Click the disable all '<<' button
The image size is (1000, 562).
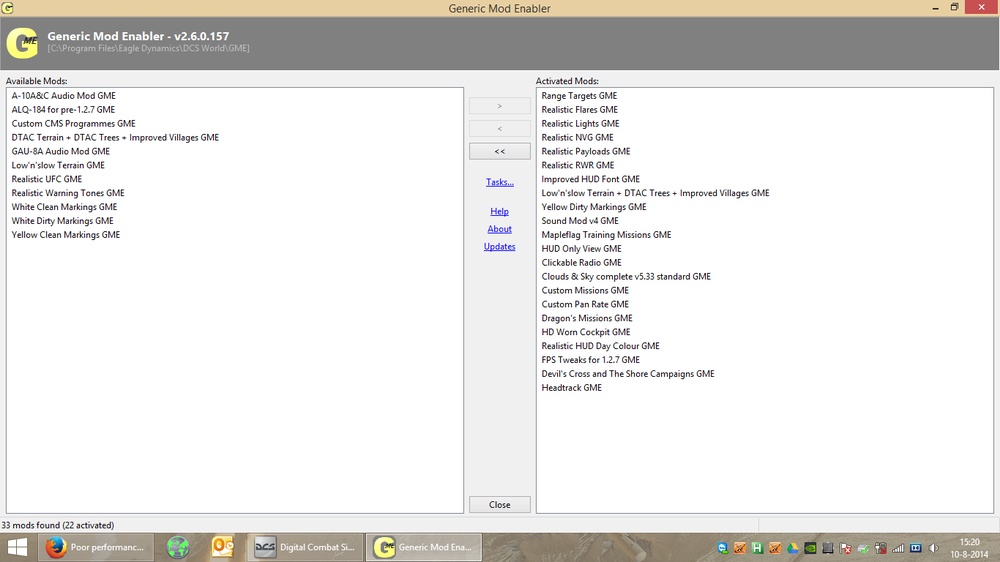click(x=499, y=151)
